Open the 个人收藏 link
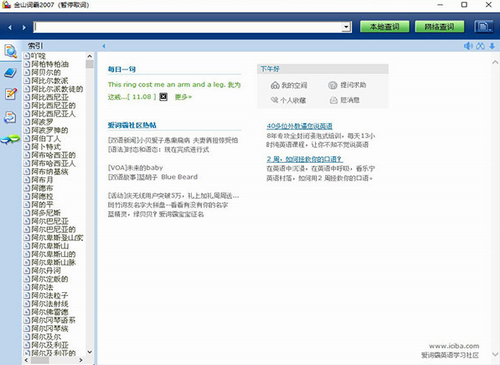Screen dimensions: 500x365 coord(293,100)
